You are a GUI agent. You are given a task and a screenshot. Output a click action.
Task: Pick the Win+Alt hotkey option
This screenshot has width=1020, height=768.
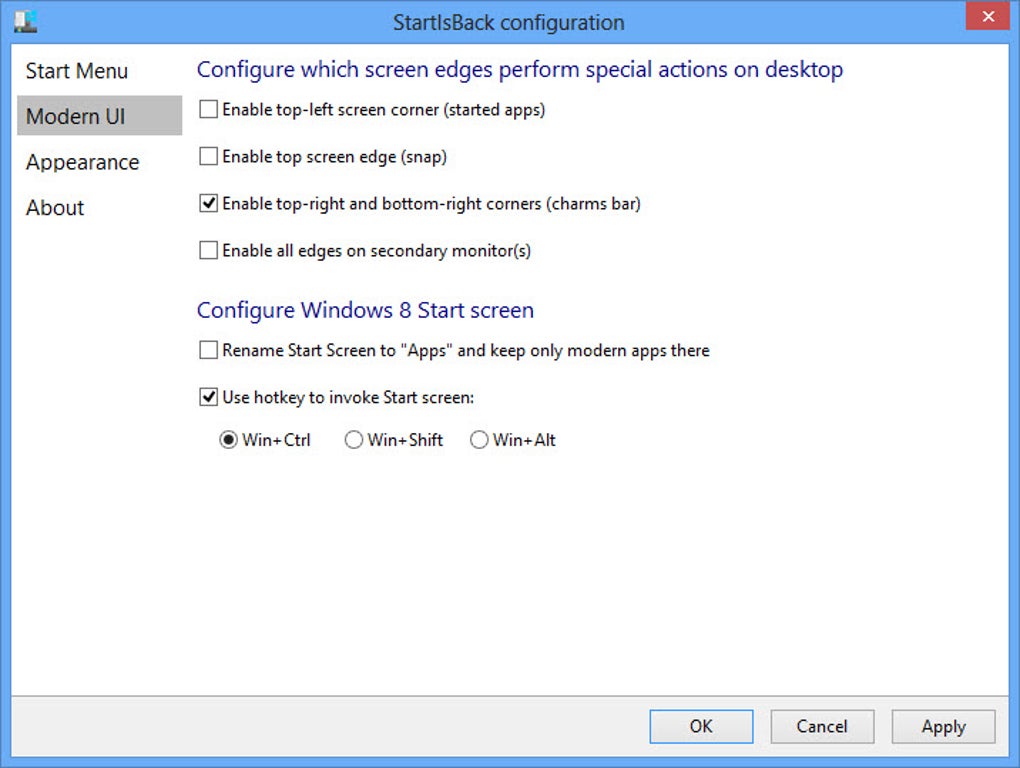[479, 440]
